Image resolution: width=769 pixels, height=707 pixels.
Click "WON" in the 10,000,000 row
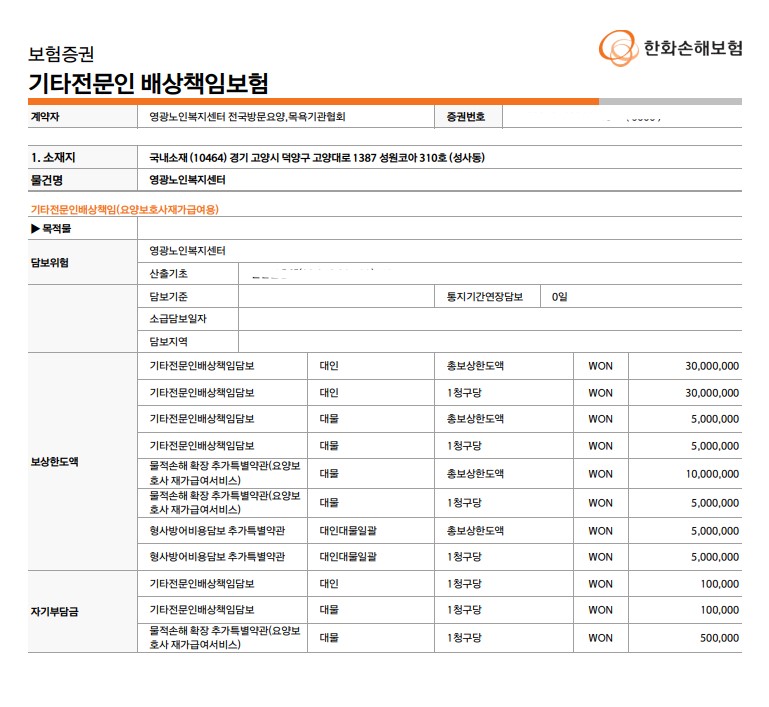point(600,474)
